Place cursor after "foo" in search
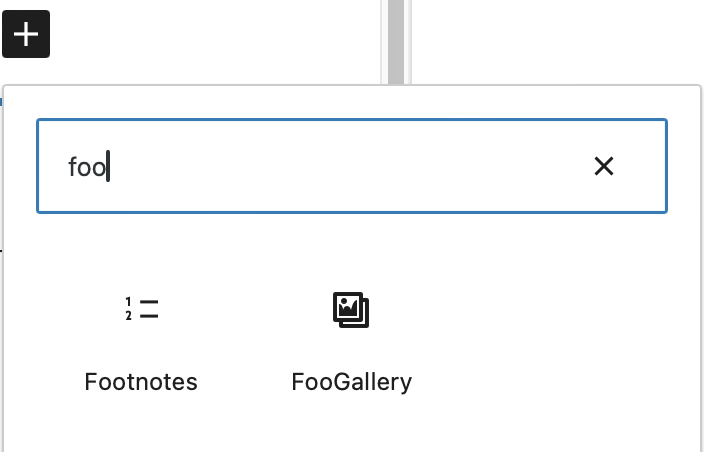704x452 pixels. coord(107,166)
